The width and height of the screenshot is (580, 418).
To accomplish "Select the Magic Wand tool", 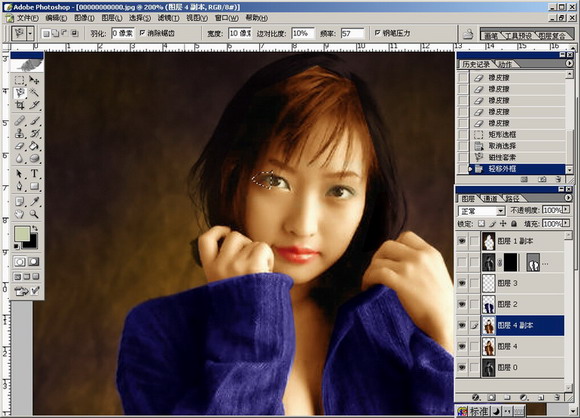I will point(34,92).
